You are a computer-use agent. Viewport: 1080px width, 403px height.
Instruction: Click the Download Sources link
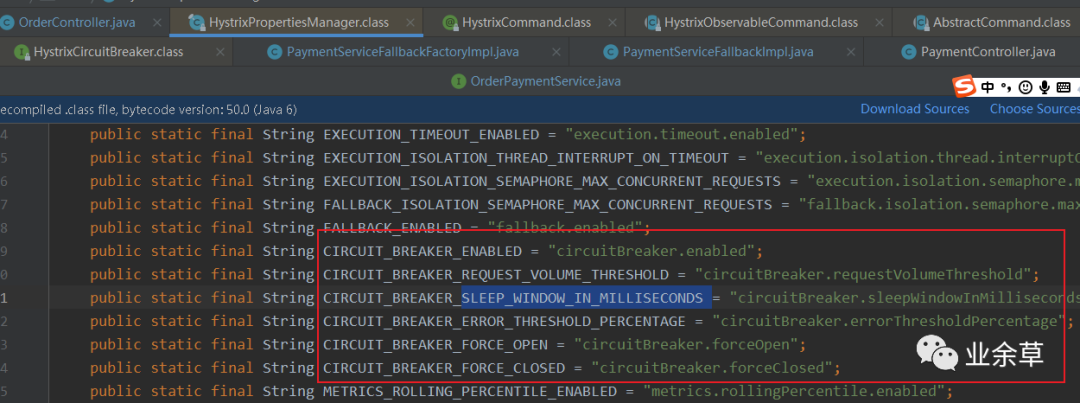915,109
